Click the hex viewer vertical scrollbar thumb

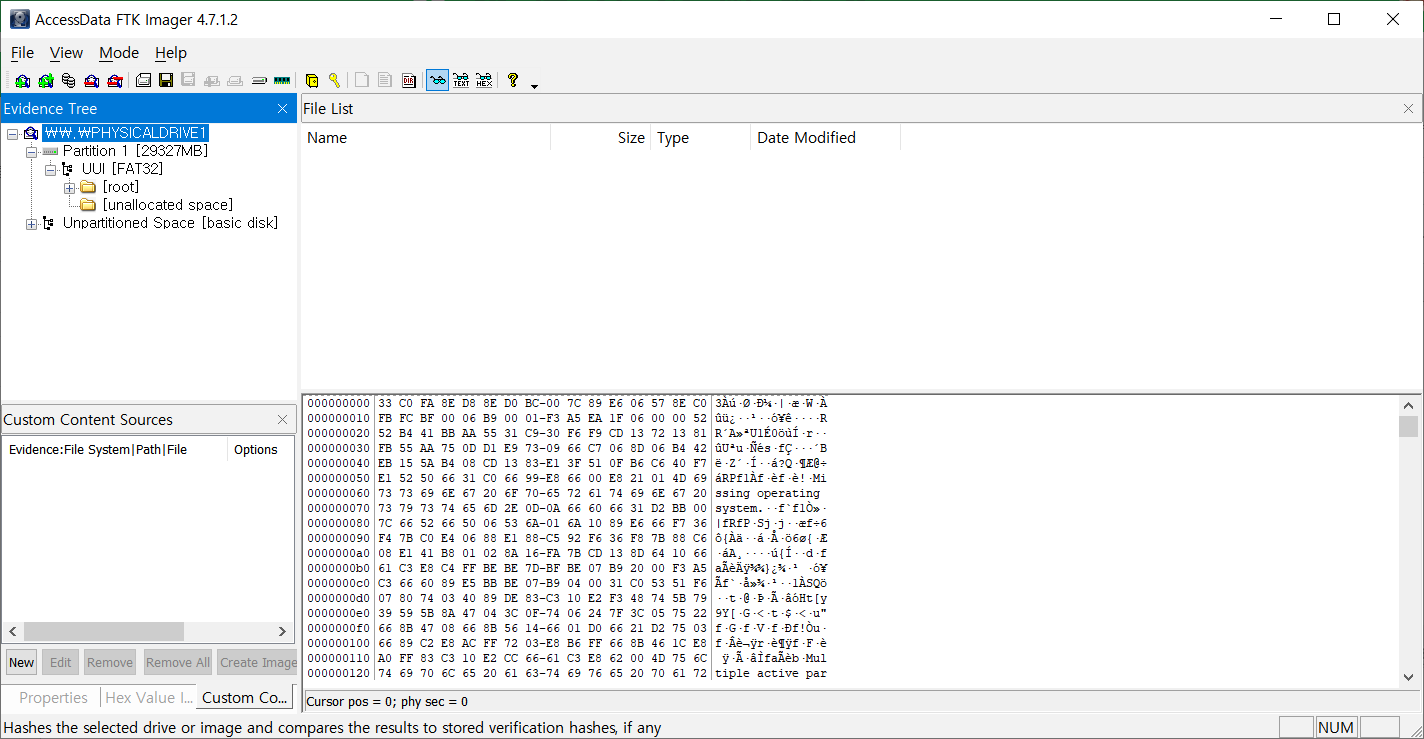pos(1408,427)
